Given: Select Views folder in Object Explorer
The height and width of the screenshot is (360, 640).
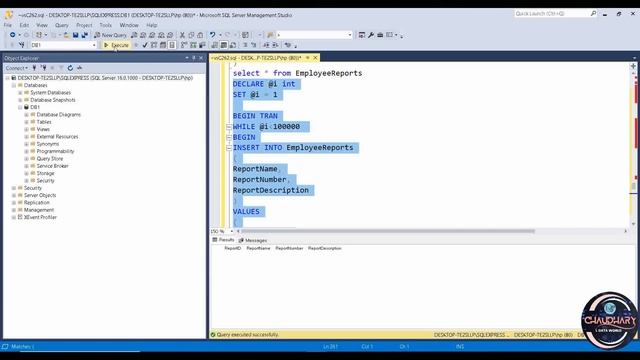Looking at the screenshot, I should coord(43,129).
